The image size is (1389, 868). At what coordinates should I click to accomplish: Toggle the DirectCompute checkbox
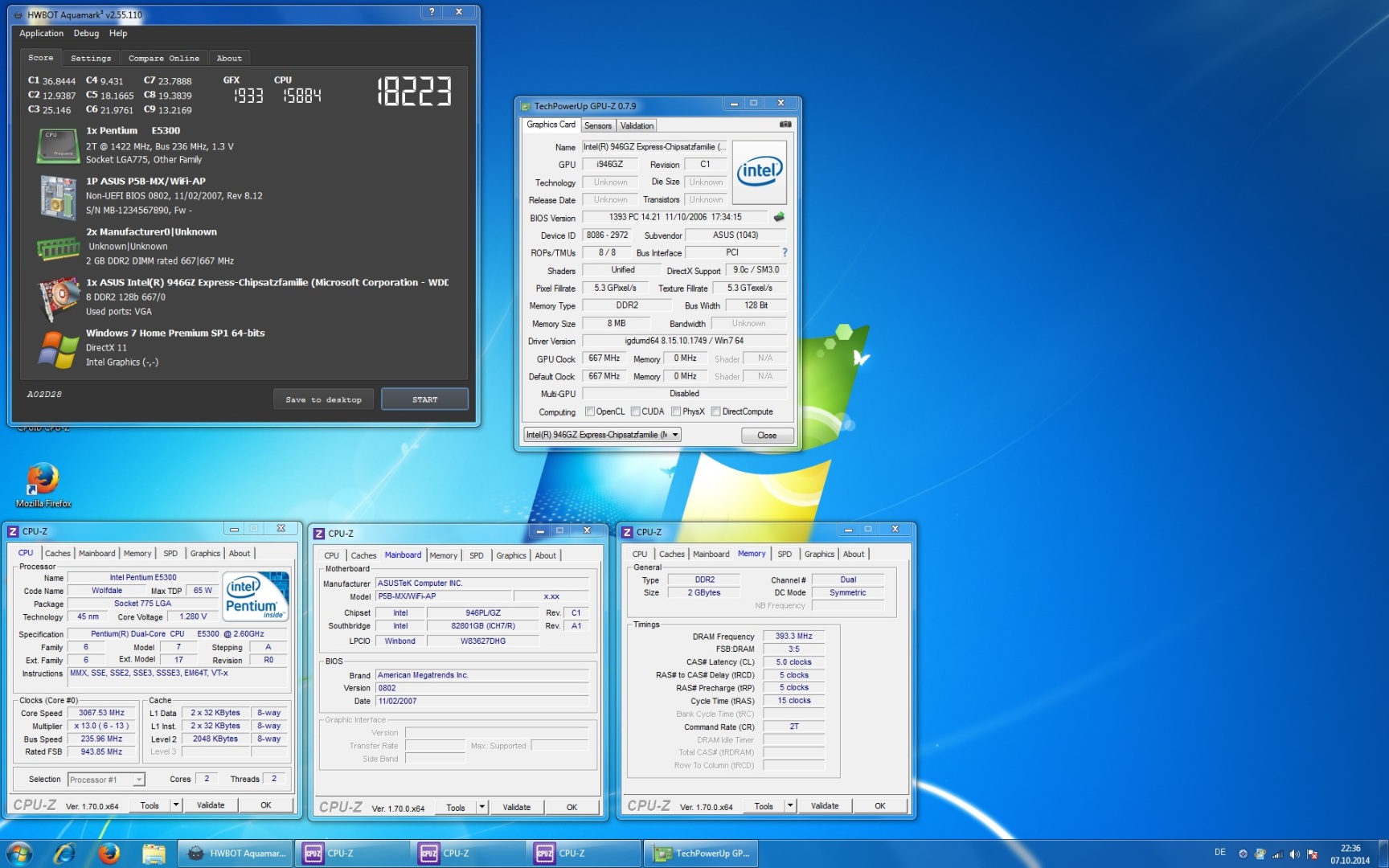[x=715, y=411]
